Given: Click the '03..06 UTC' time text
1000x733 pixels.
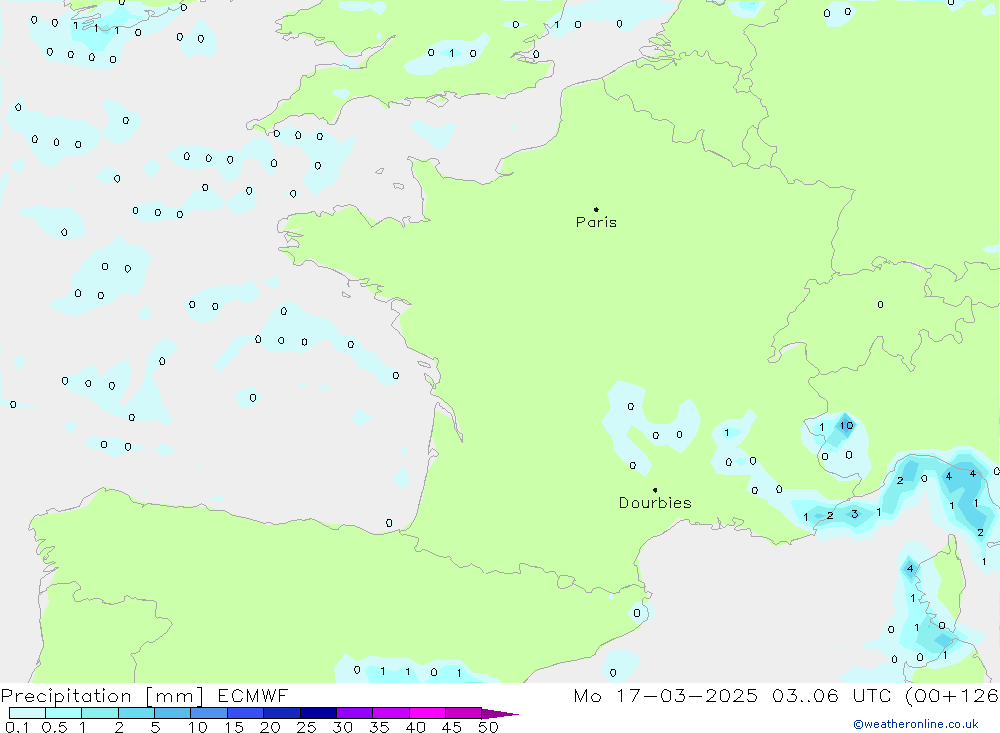Looking at the screenshot, I should click(x=832, y=695).
